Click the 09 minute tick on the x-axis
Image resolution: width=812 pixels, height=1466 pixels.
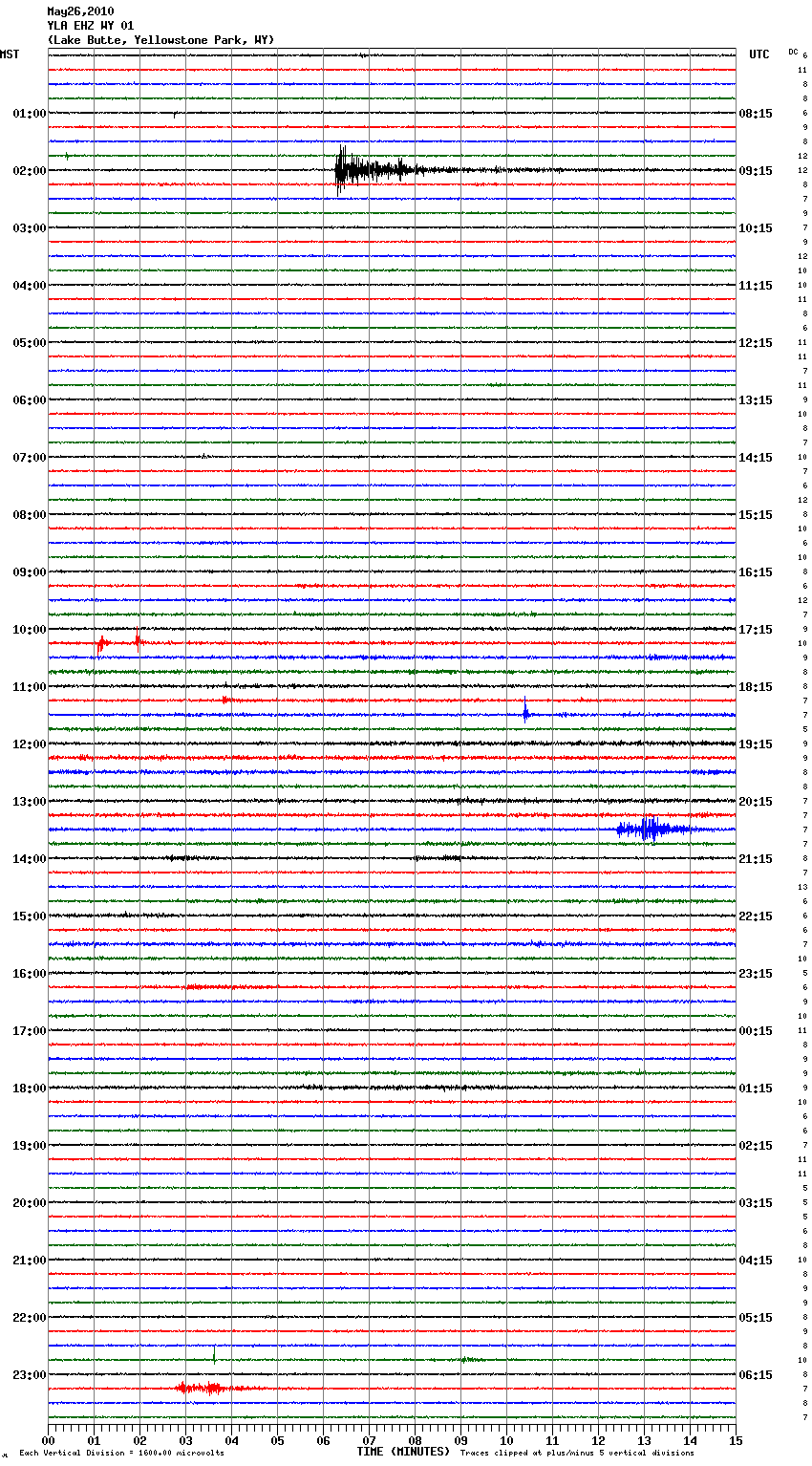pos(460,1440)
